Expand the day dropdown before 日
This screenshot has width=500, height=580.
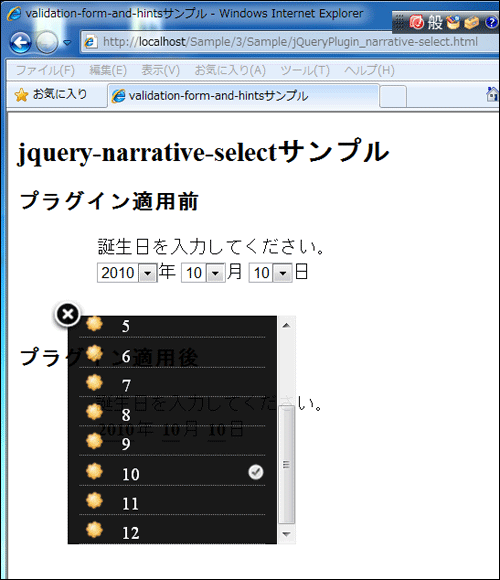pos(283,273)
